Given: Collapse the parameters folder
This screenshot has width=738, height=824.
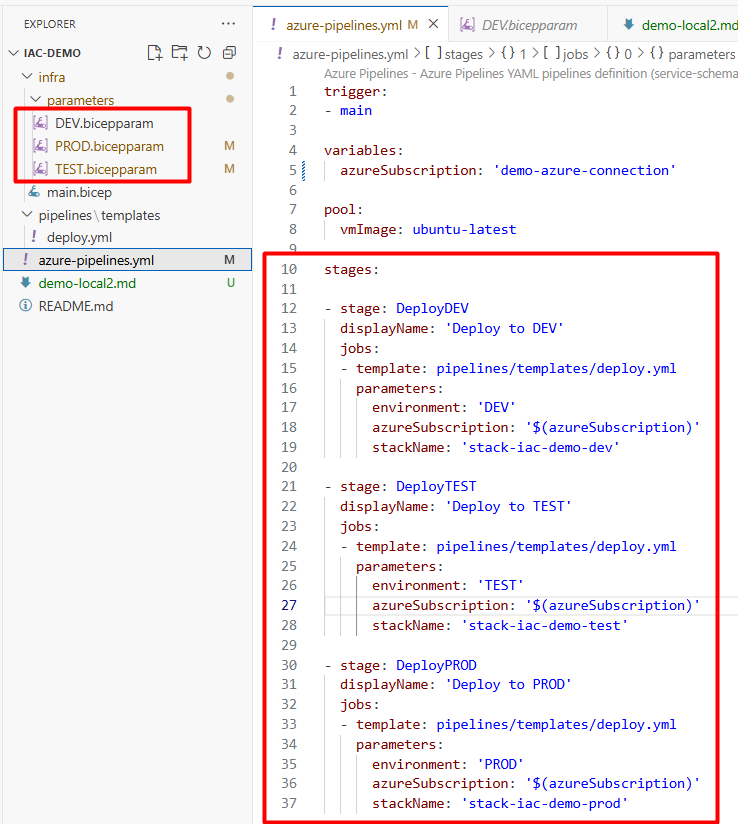Looking at the screenshot, I should pos(35,100).
